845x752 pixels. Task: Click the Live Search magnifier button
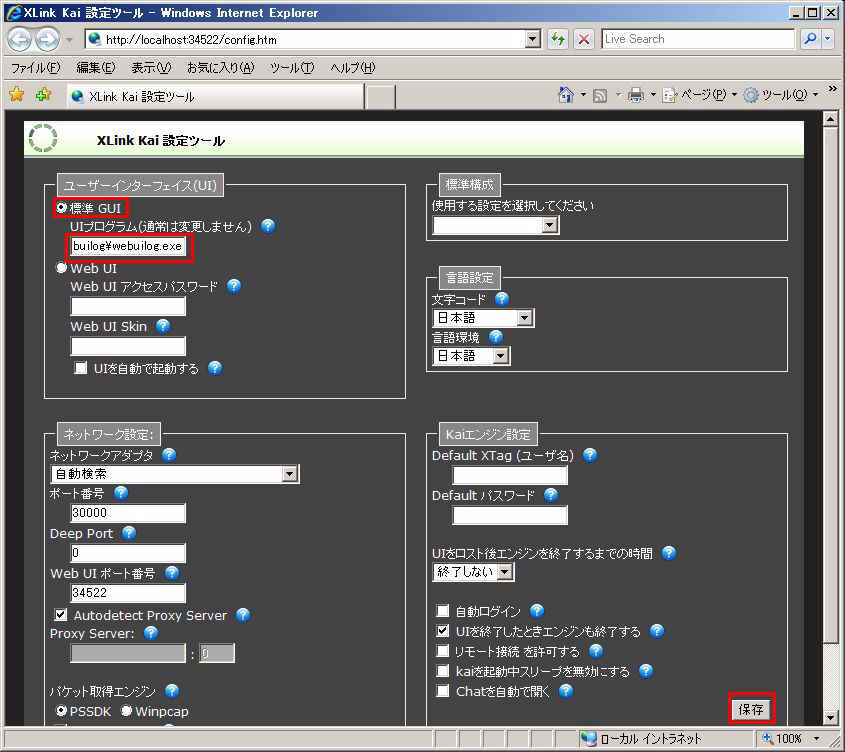tap(809, 39)
